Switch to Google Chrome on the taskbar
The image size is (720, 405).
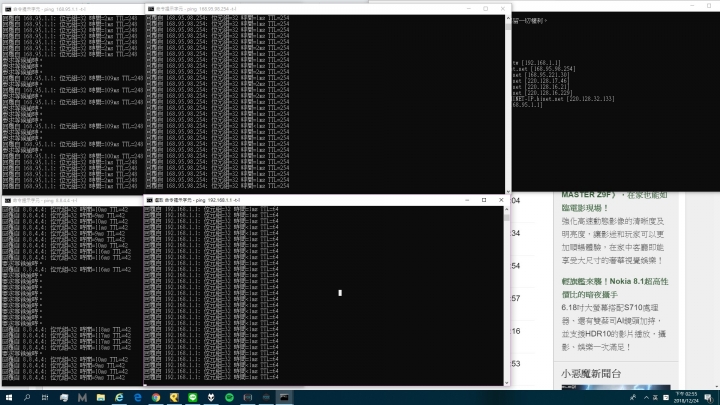[x=156, y=397]
